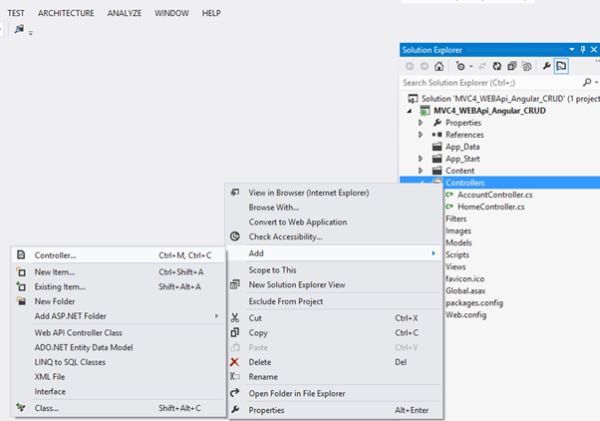Viewport: 600px width, 421px height.
Task: Click the Cut scissors icon in the context menu
Action: pos(235,318)
